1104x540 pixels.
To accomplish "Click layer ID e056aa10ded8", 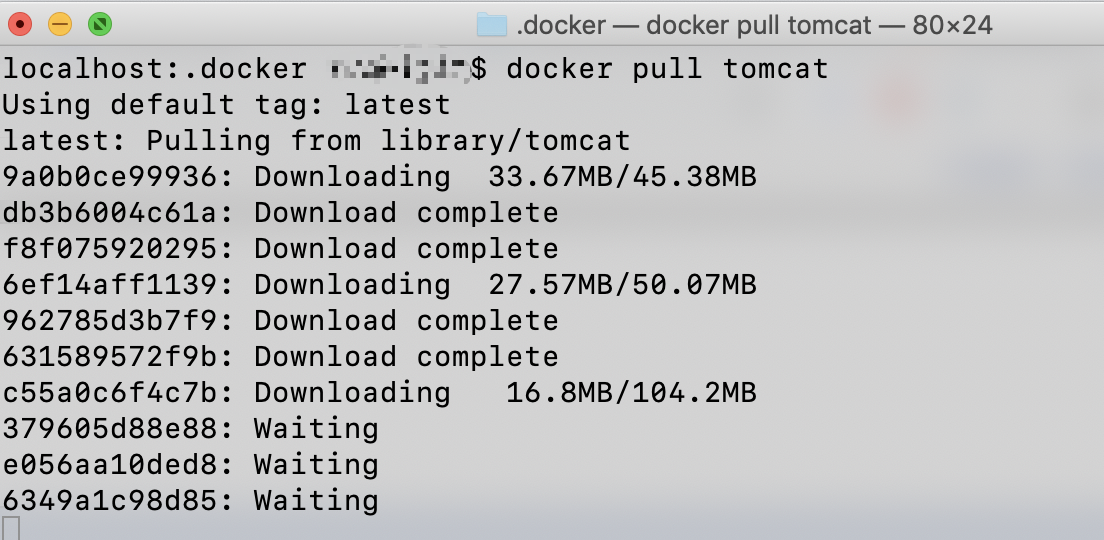I will [108, 465].
